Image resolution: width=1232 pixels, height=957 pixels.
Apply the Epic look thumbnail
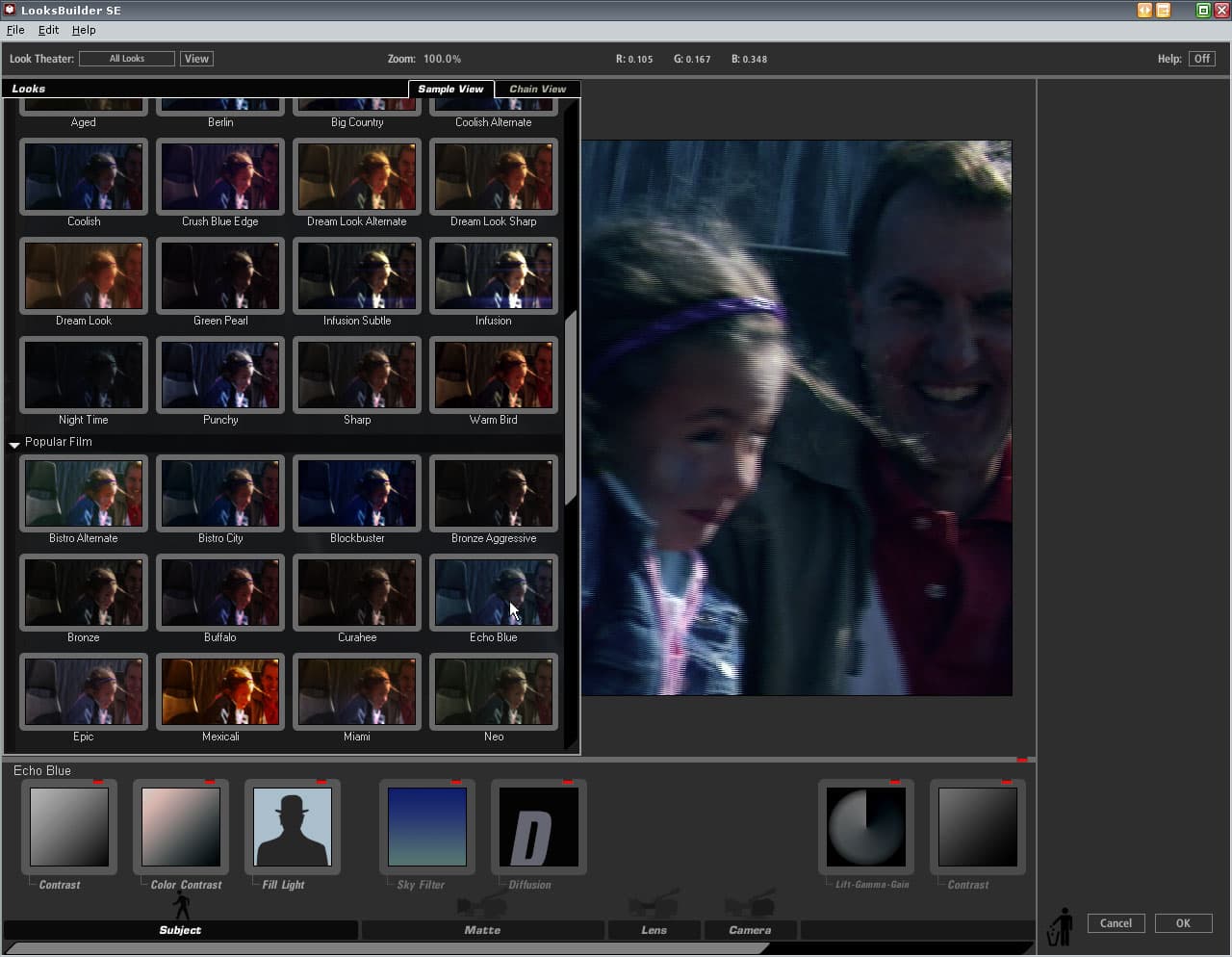coord(84,692)
